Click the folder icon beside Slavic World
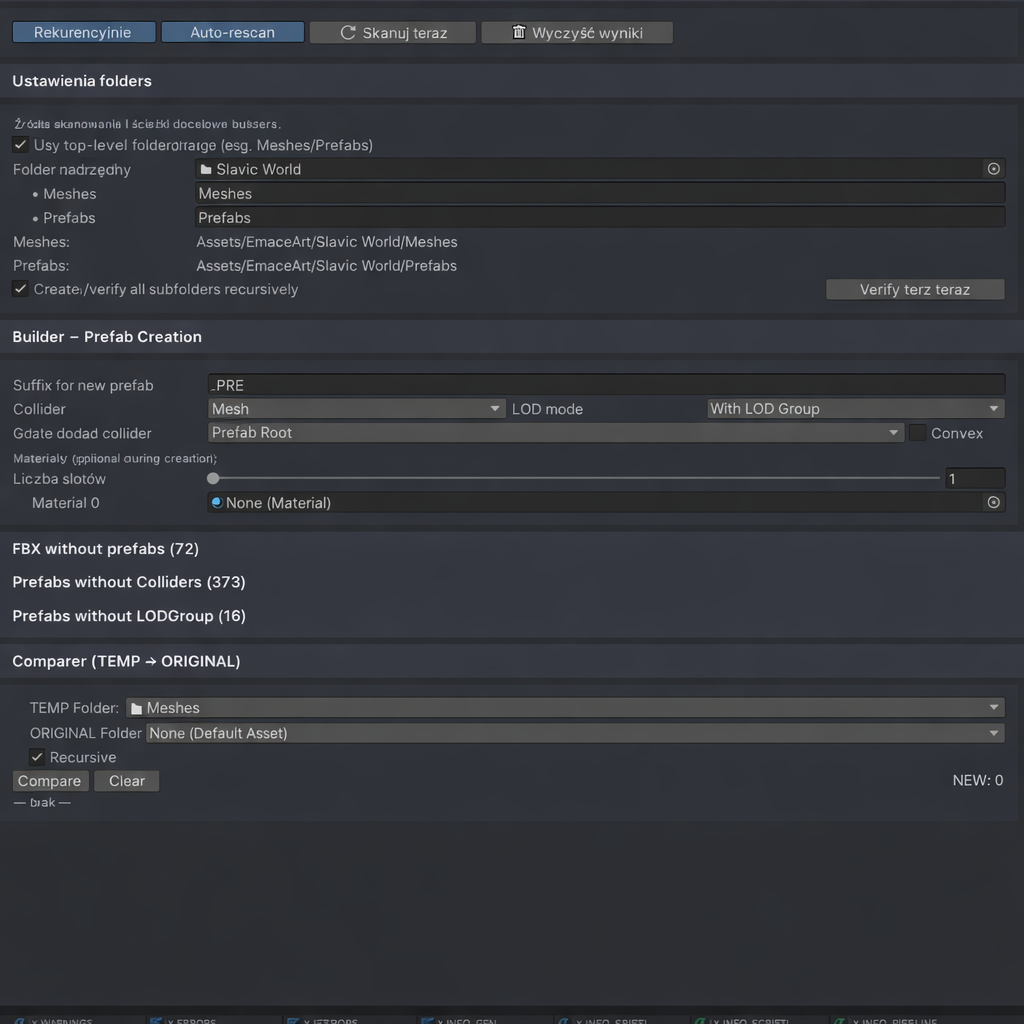 206,170
